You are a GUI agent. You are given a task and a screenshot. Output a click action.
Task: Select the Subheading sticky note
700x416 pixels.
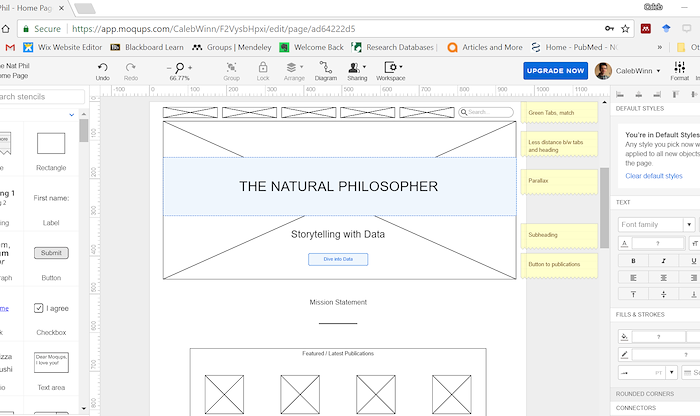tap(559, 235)
